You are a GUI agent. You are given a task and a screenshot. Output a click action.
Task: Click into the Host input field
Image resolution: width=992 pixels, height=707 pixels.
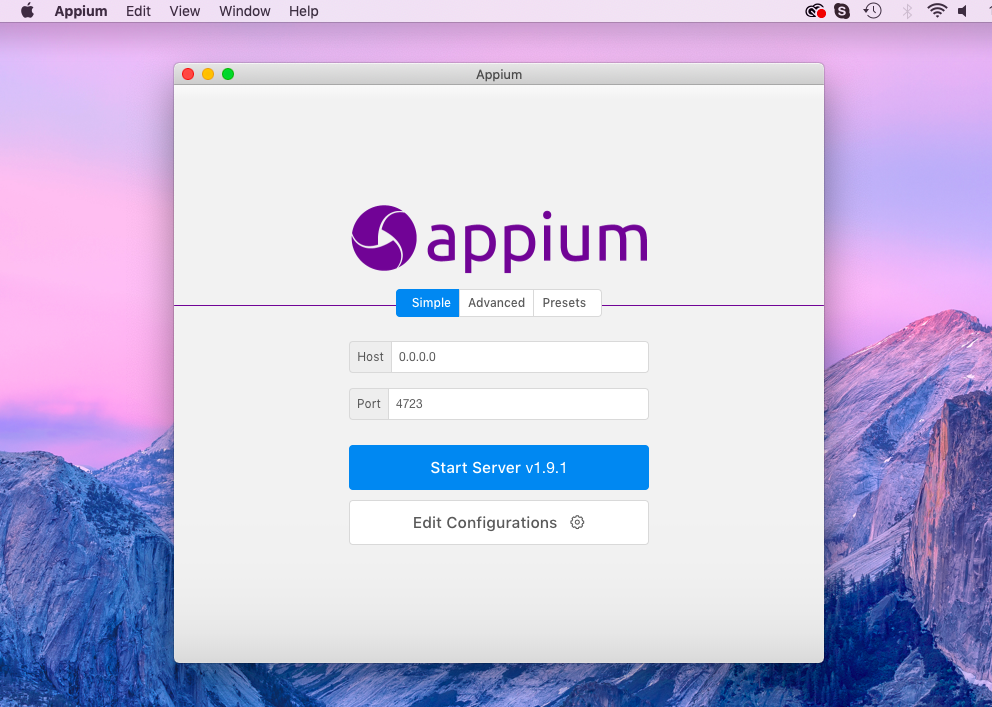pos(519,357)
